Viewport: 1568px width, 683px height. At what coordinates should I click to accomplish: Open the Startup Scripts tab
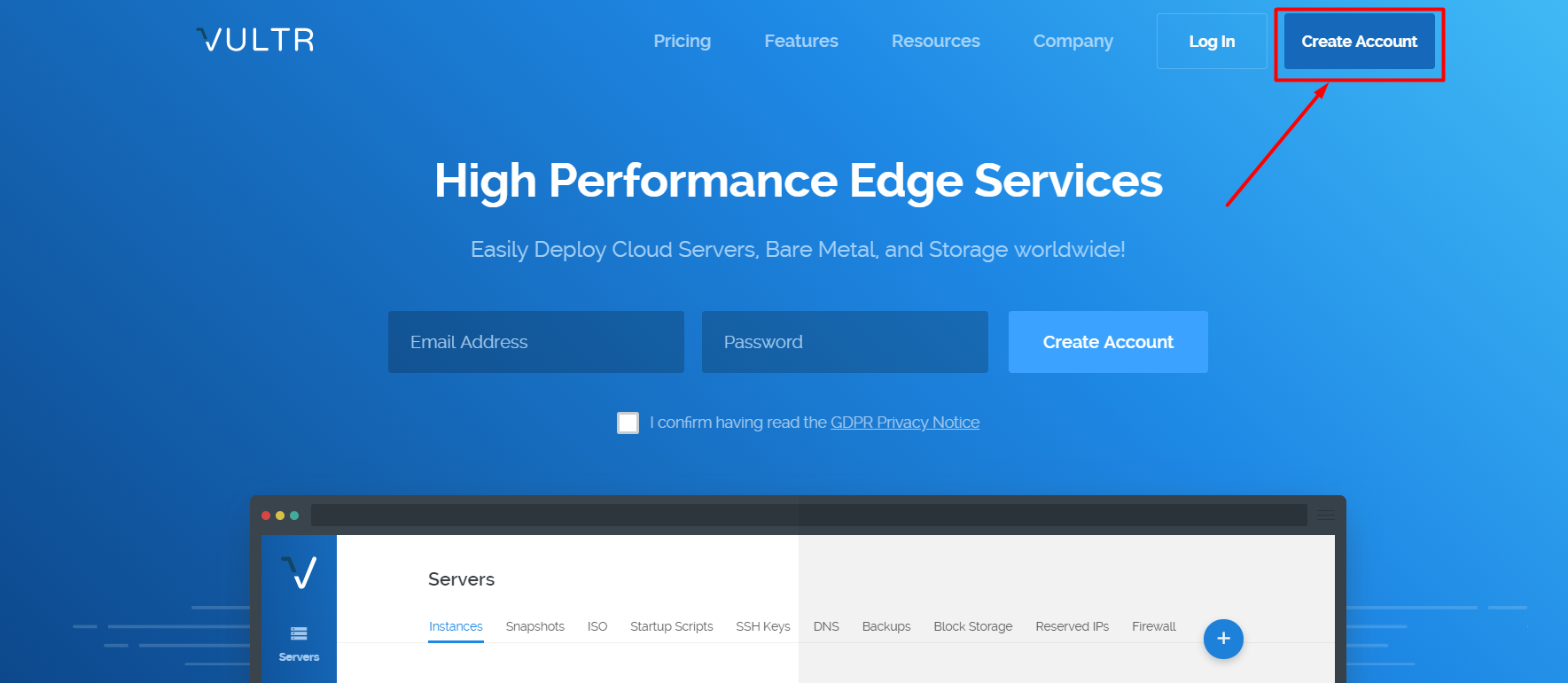(672, 626)
